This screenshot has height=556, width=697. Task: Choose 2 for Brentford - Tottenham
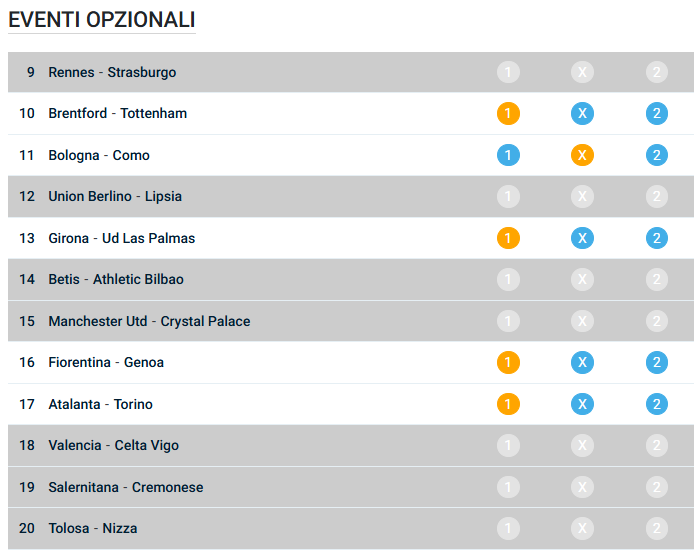(x=656, y=113)
